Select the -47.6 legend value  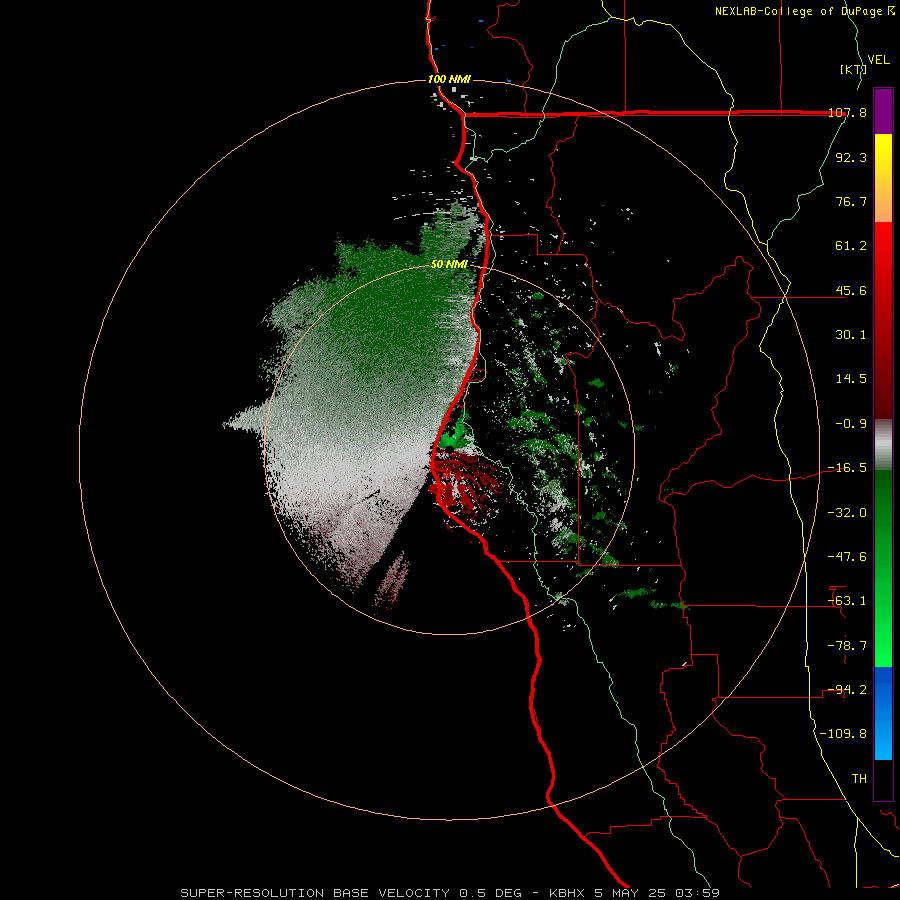click(x=847, y=557)
